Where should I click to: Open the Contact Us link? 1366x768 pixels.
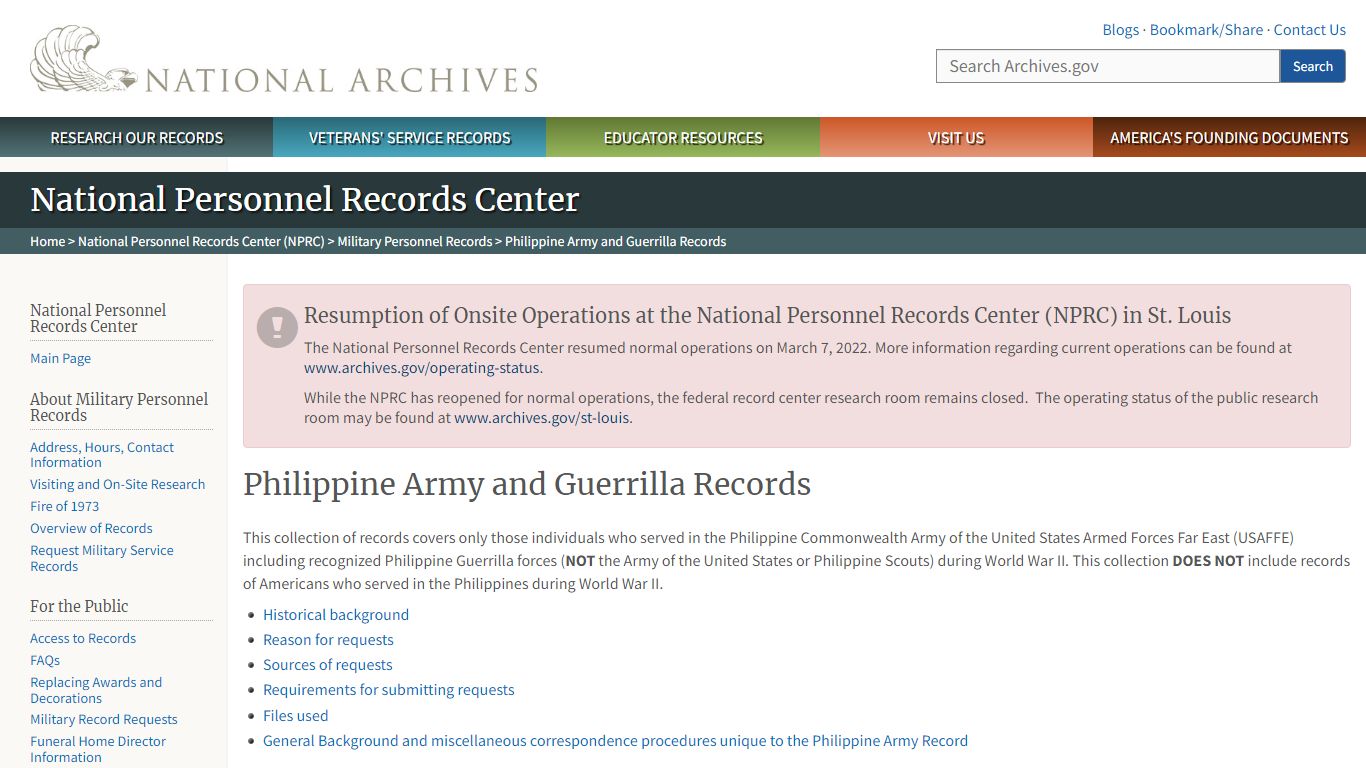coord(1309,30)
